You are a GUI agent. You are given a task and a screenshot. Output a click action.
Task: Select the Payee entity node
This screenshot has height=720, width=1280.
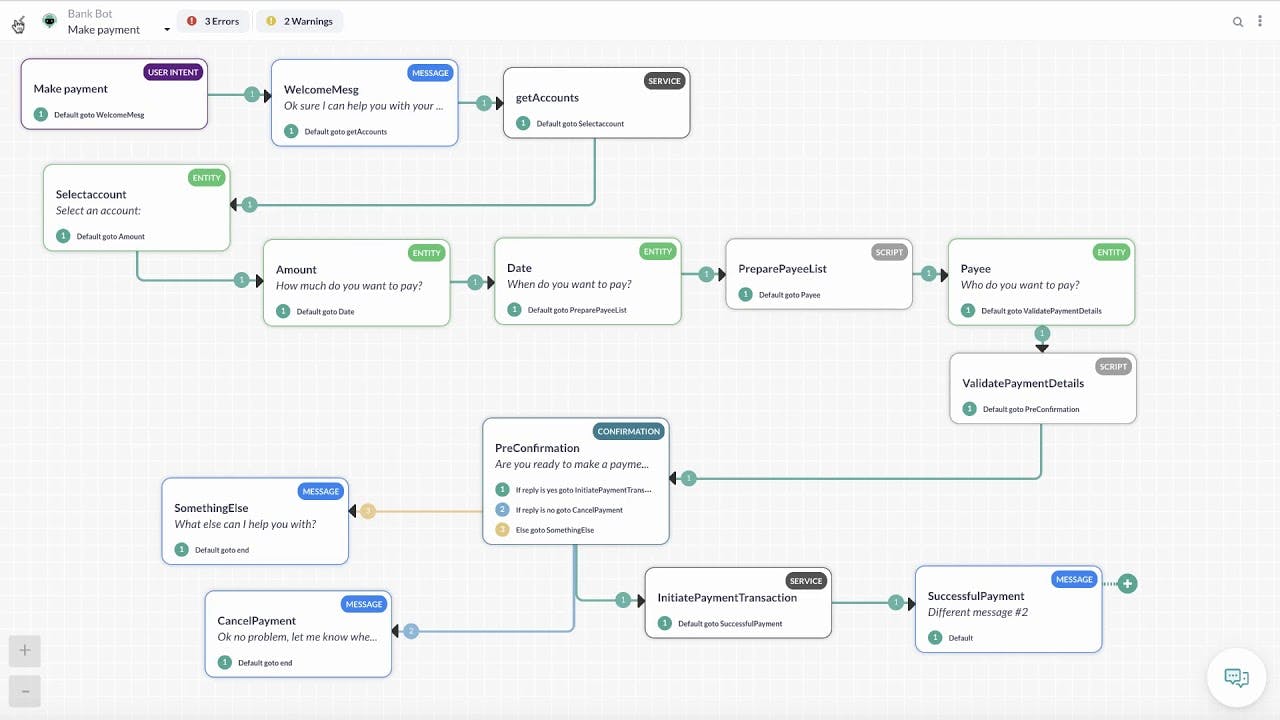(x=1041, y=282)
